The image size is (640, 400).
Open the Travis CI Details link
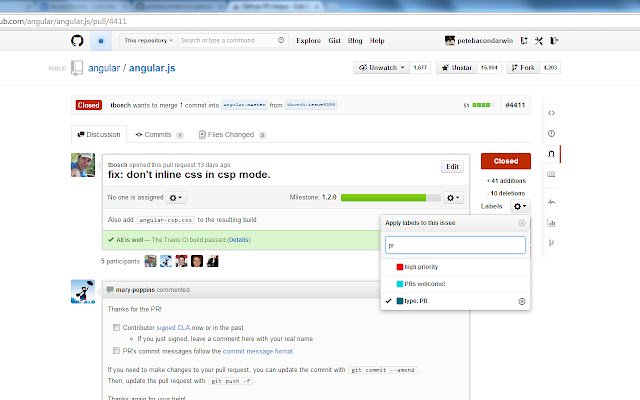(238, 240)
